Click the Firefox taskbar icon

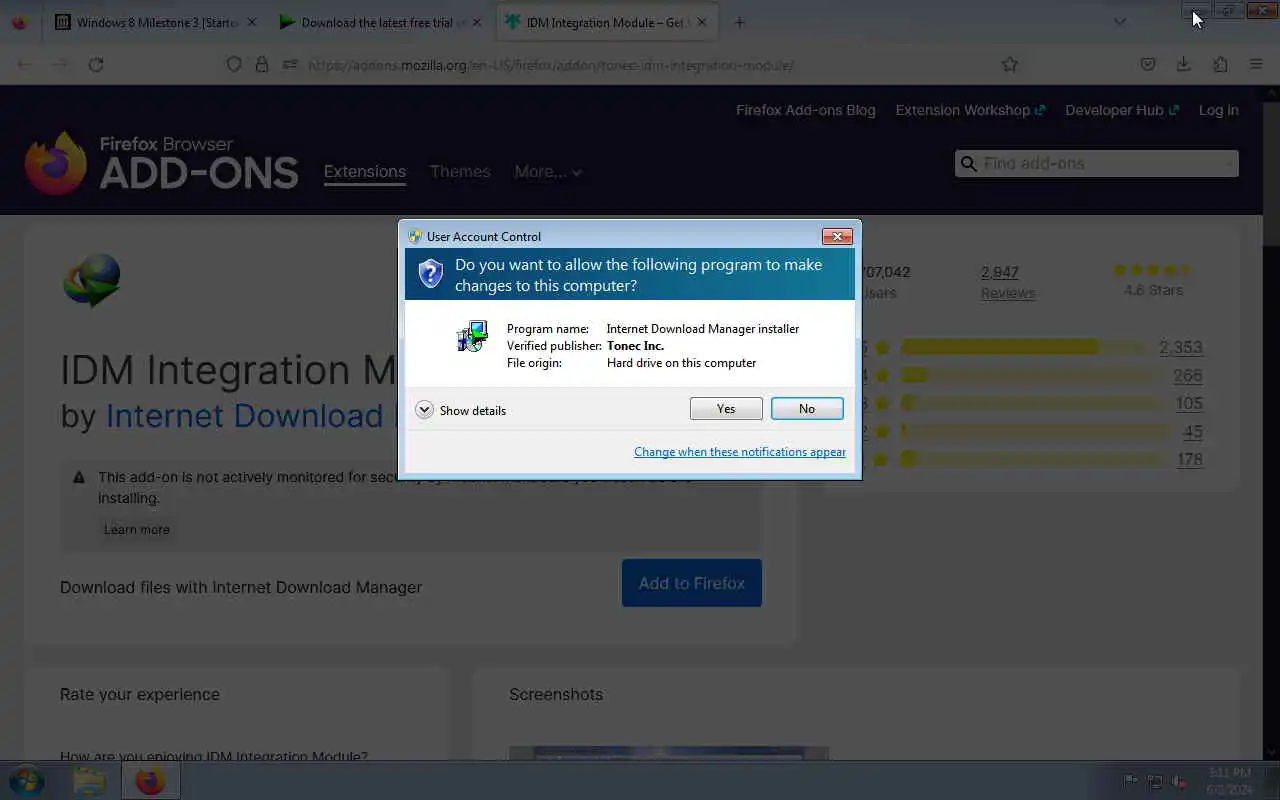click(150, 781)
